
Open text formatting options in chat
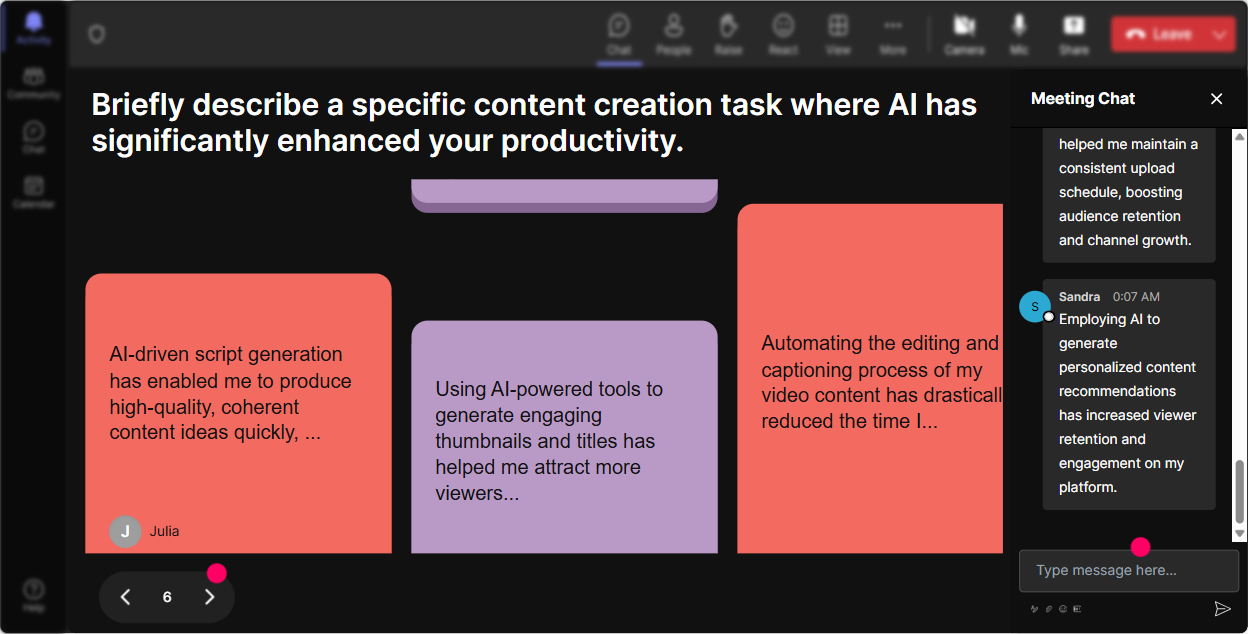[x=1033, y=608]
